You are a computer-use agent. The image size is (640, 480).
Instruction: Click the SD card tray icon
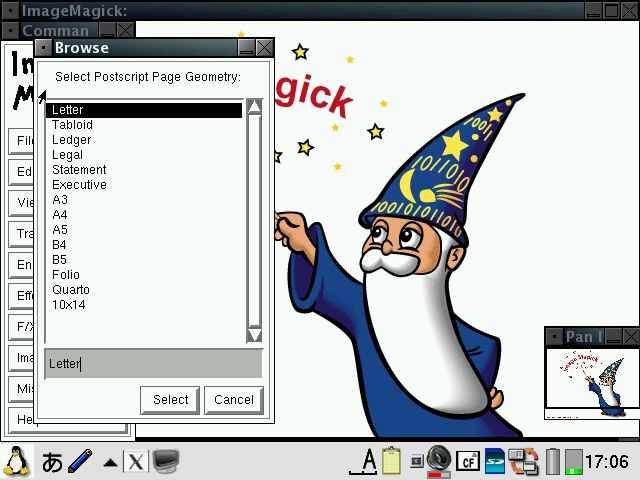[495, 461]
